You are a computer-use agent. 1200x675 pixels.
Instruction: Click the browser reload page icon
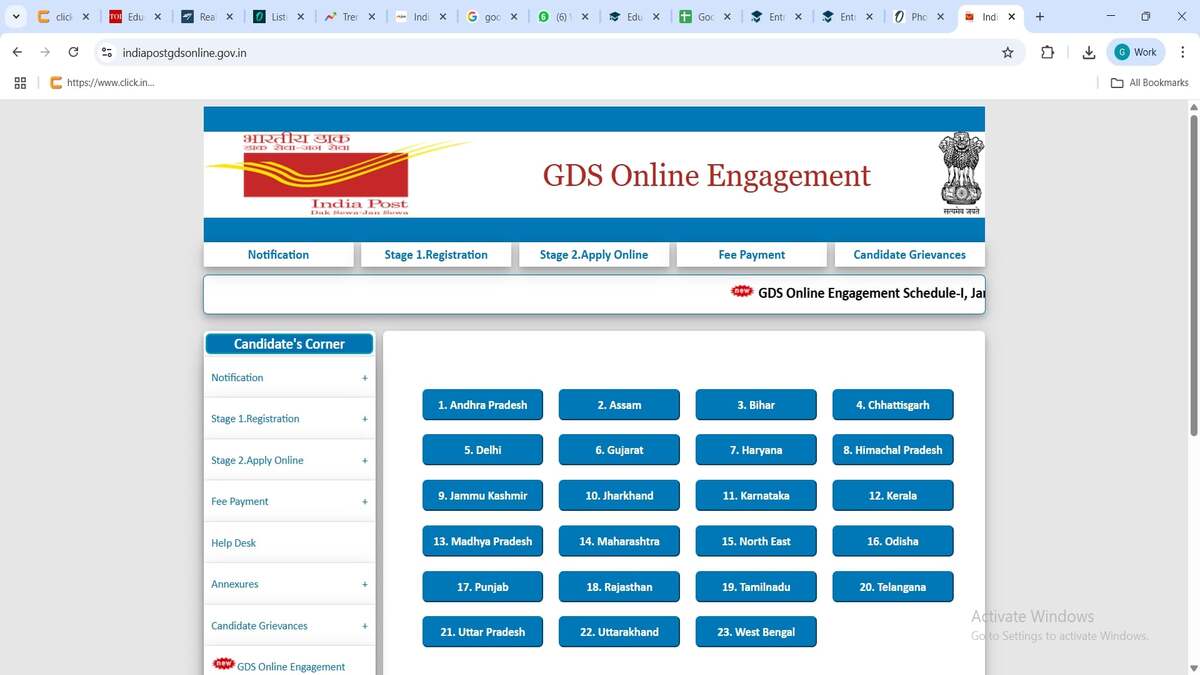[73, 52]
